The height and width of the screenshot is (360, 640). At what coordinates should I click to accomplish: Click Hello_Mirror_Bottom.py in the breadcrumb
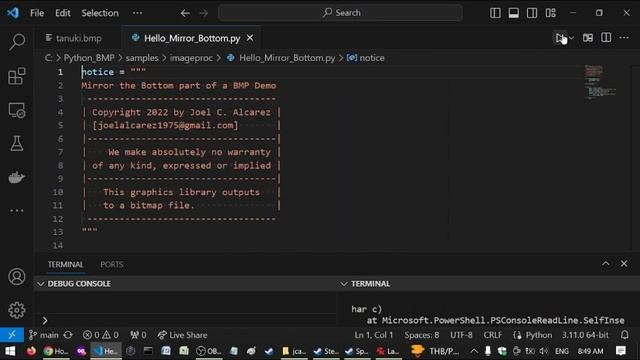pyautogui.click(x=287, y=58)
